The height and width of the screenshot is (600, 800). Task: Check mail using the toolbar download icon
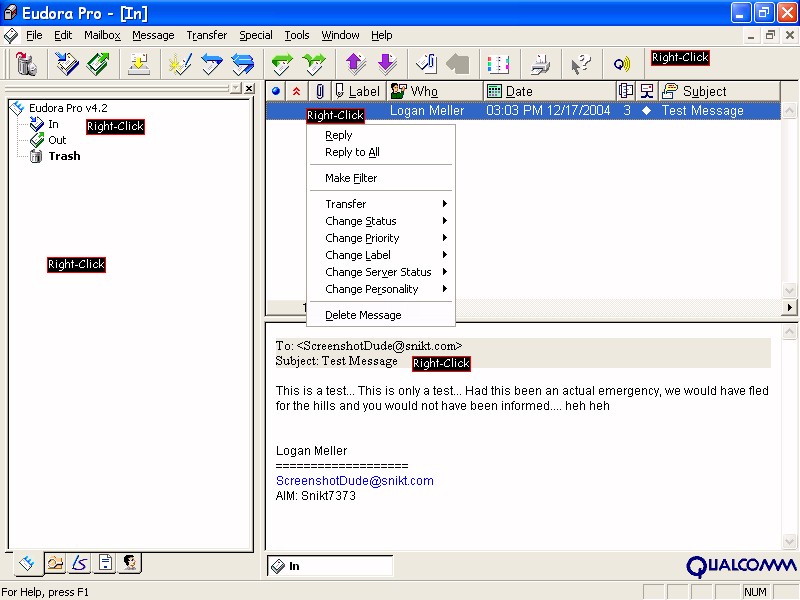coord(138,64)
